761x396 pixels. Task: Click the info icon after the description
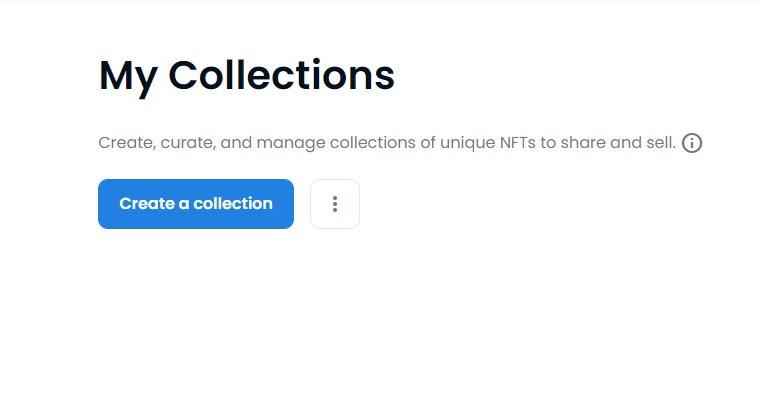click(x=692, y=143)
